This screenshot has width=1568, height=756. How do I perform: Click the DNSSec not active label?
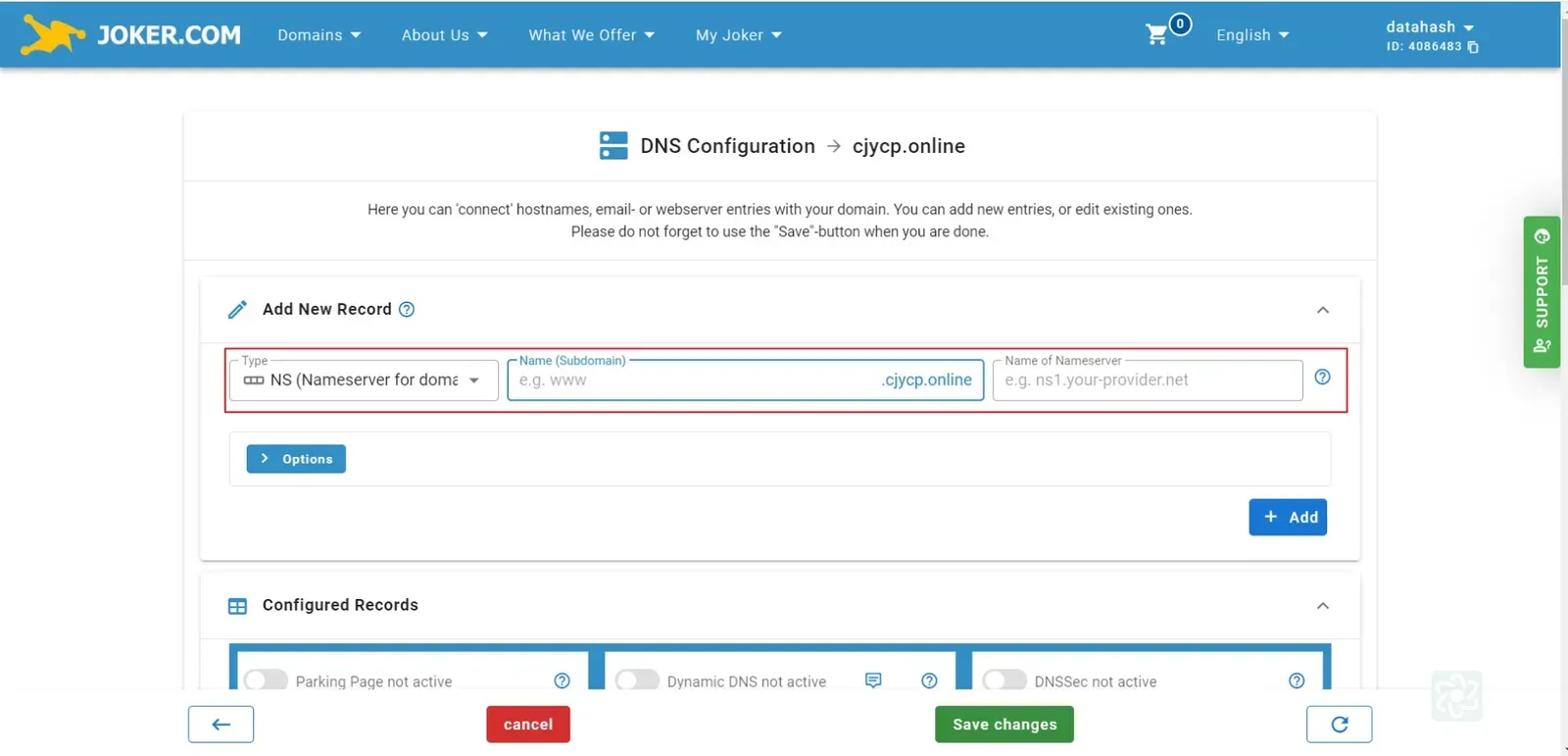[x=1096, y=681]
